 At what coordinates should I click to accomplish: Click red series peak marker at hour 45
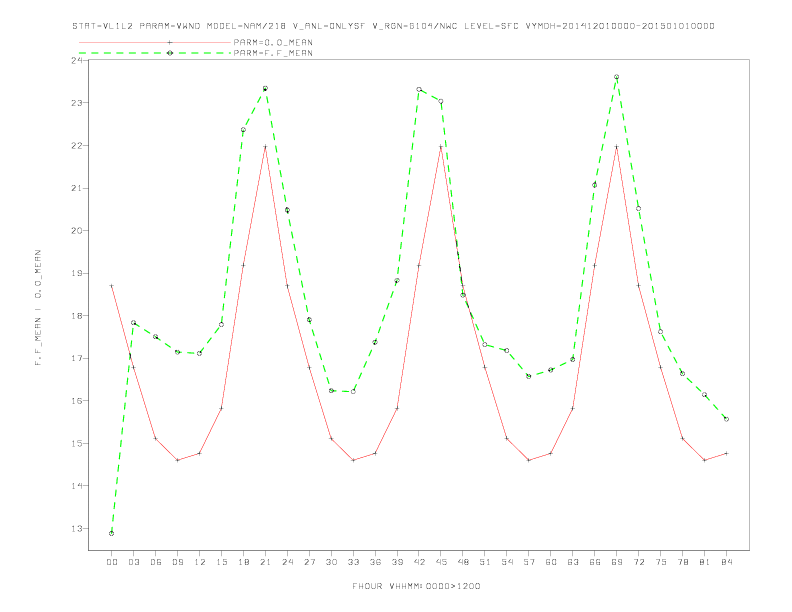coord(441,147)
